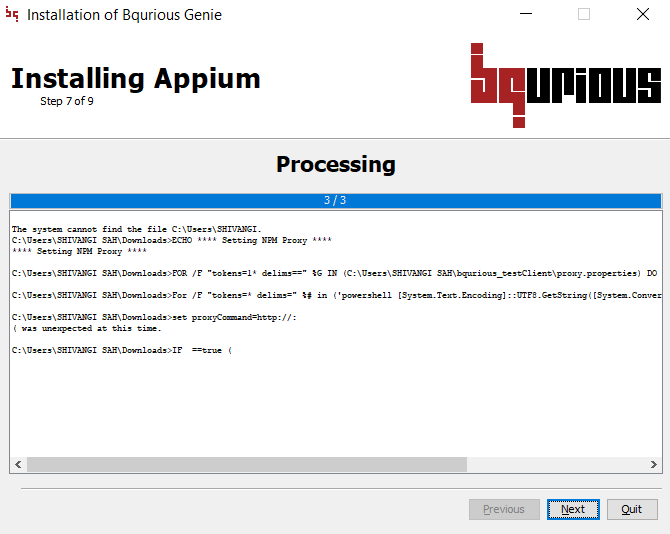The width and height of the screenshot is (670, 534).
Task: Select 'The system cannot find the file' line
Action: [136, 229]
